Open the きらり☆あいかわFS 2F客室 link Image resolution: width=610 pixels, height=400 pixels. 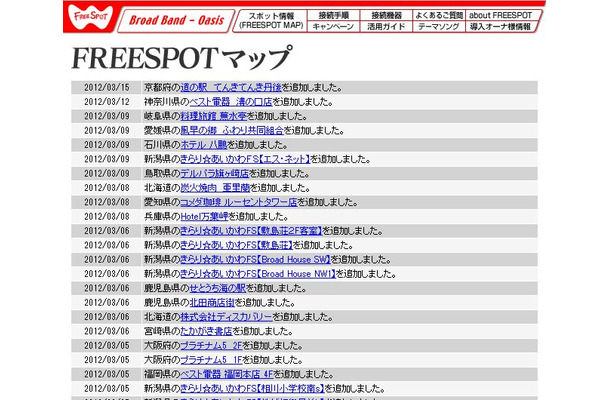coord(251,231)
